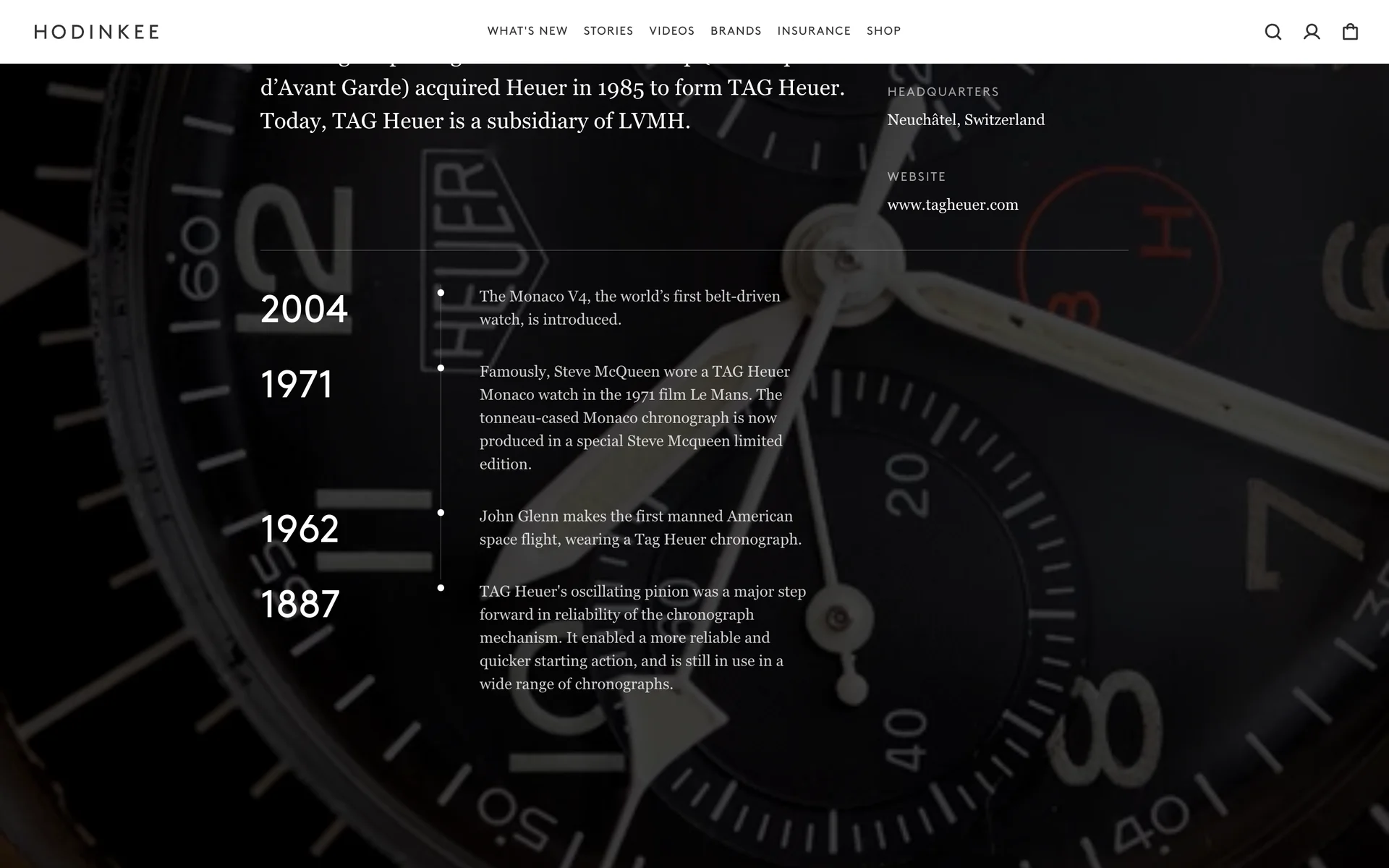Click the HODINKEE logo
This screenshot has width=1389, height=868.
pyautogui.click(x=97, y=32)
